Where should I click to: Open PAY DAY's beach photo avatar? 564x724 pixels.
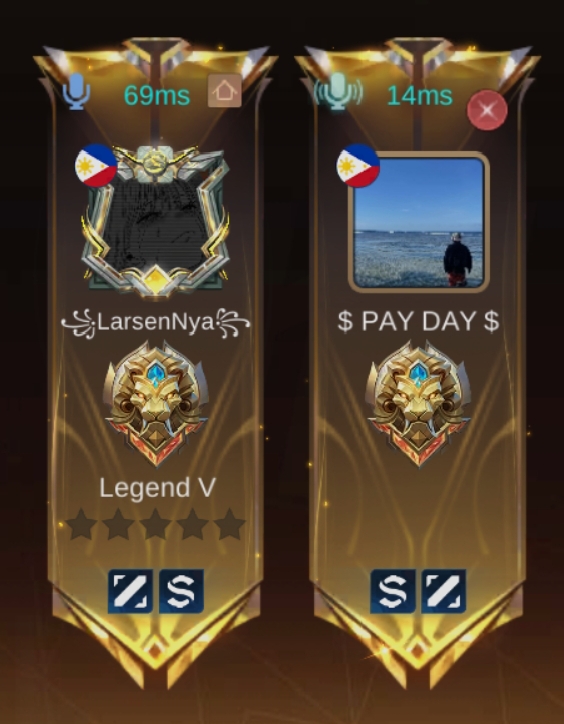pyautogui.click(x=418, y=223)
